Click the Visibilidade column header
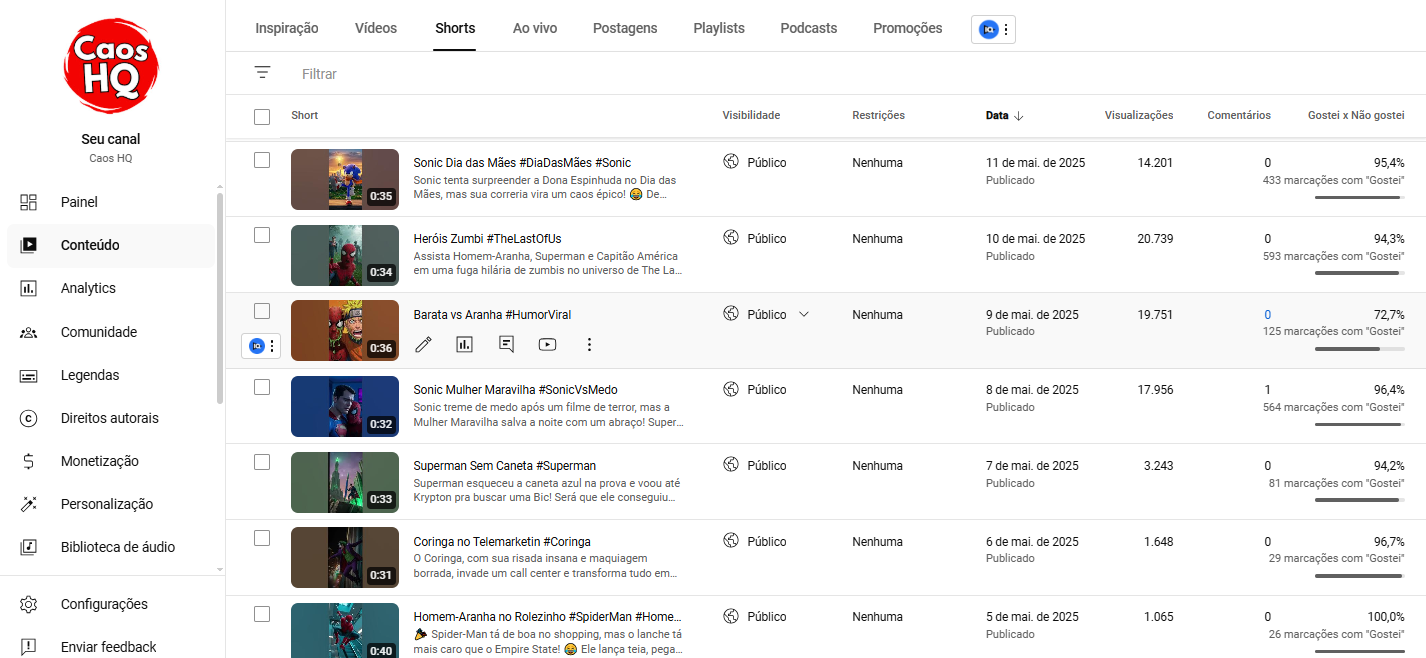Screen dimensions: 1426x658 [751, 115]
